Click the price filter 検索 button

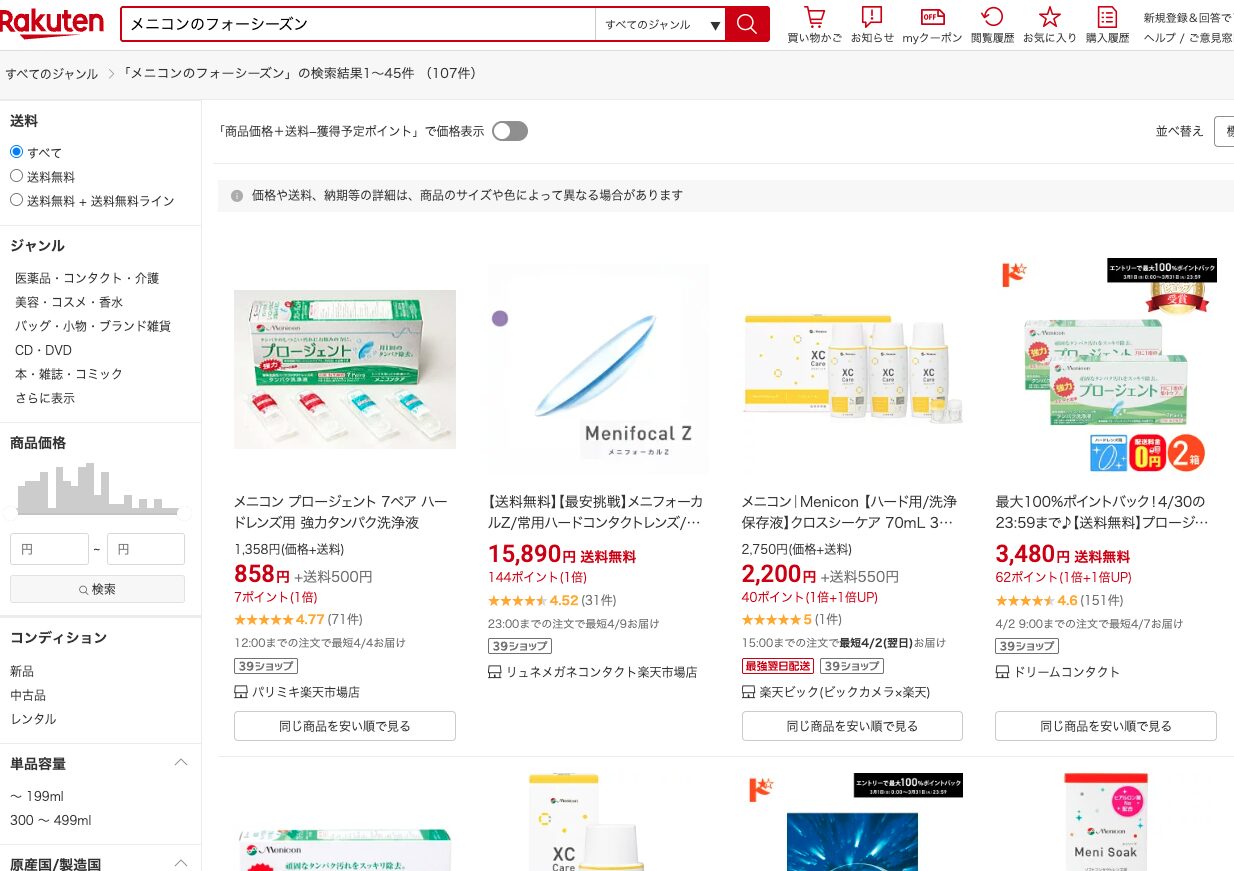pyautogui.click(x=97, y=589)
